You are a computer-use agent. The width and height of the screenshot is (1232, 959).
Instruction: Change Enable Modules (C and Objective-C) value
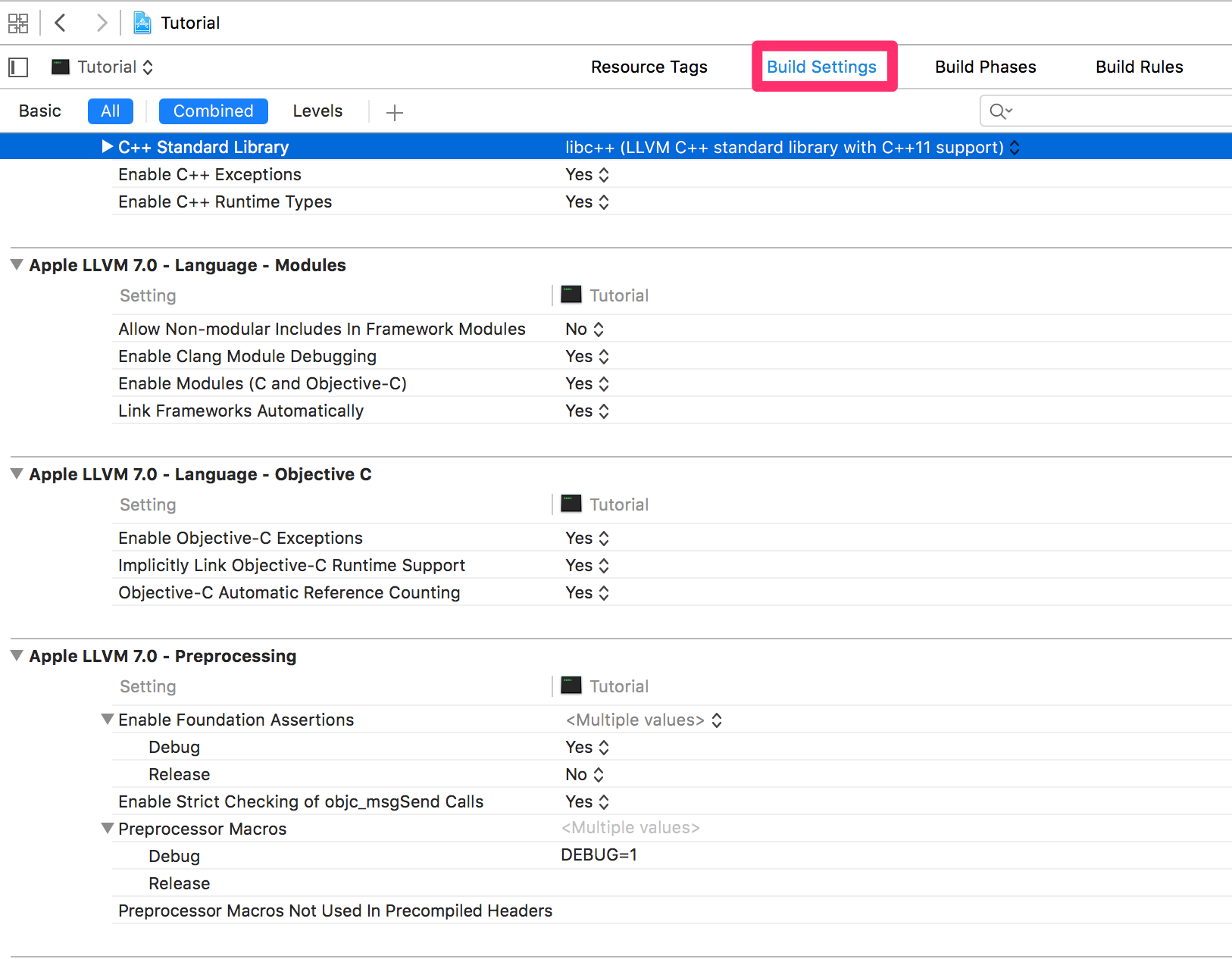587,383
